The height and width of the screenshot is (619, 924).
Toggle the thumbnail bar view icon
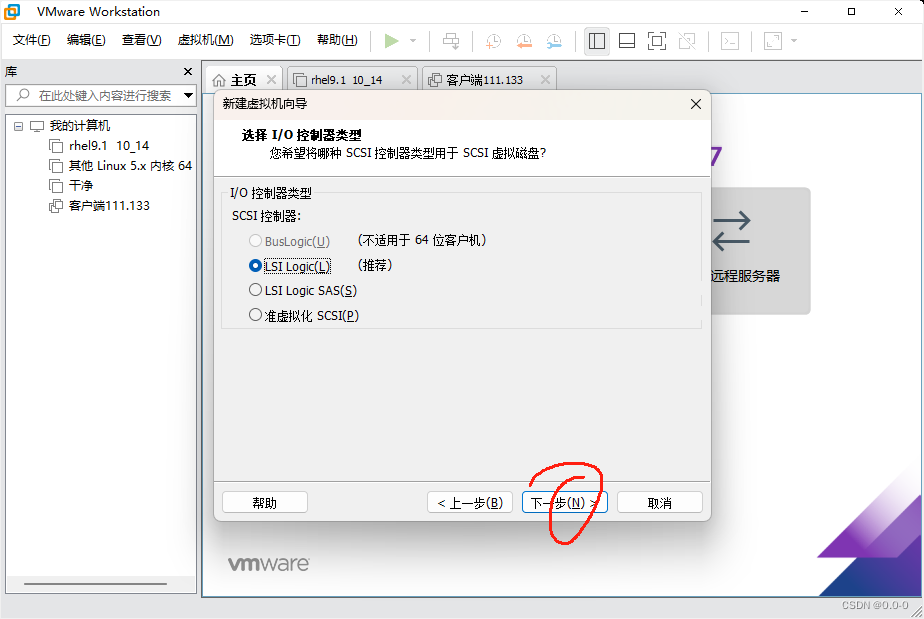pos(627,41)
